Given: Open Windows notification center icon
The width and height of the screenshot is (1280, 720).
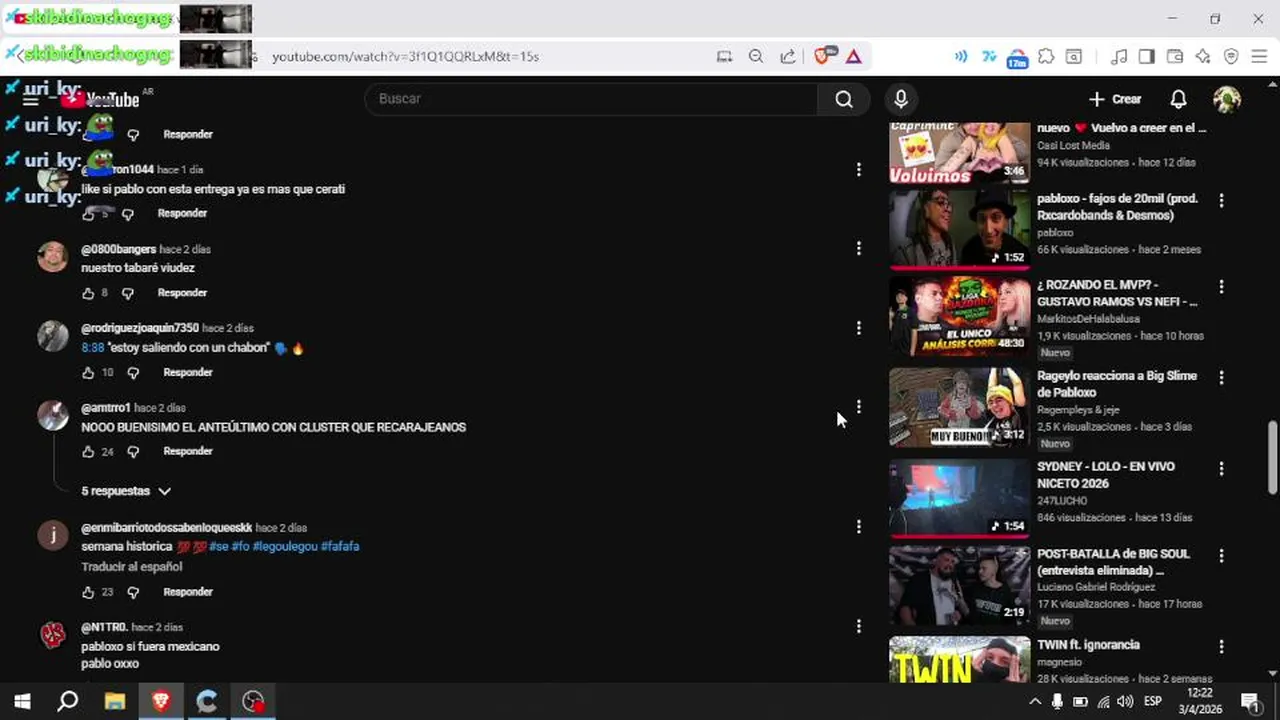Looking at the screenshot, I should tap(1250, 701).
